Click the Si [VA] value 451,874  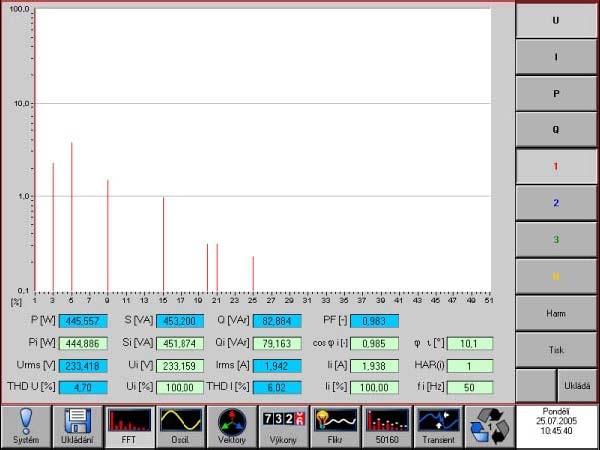click(x=180, y=344)
